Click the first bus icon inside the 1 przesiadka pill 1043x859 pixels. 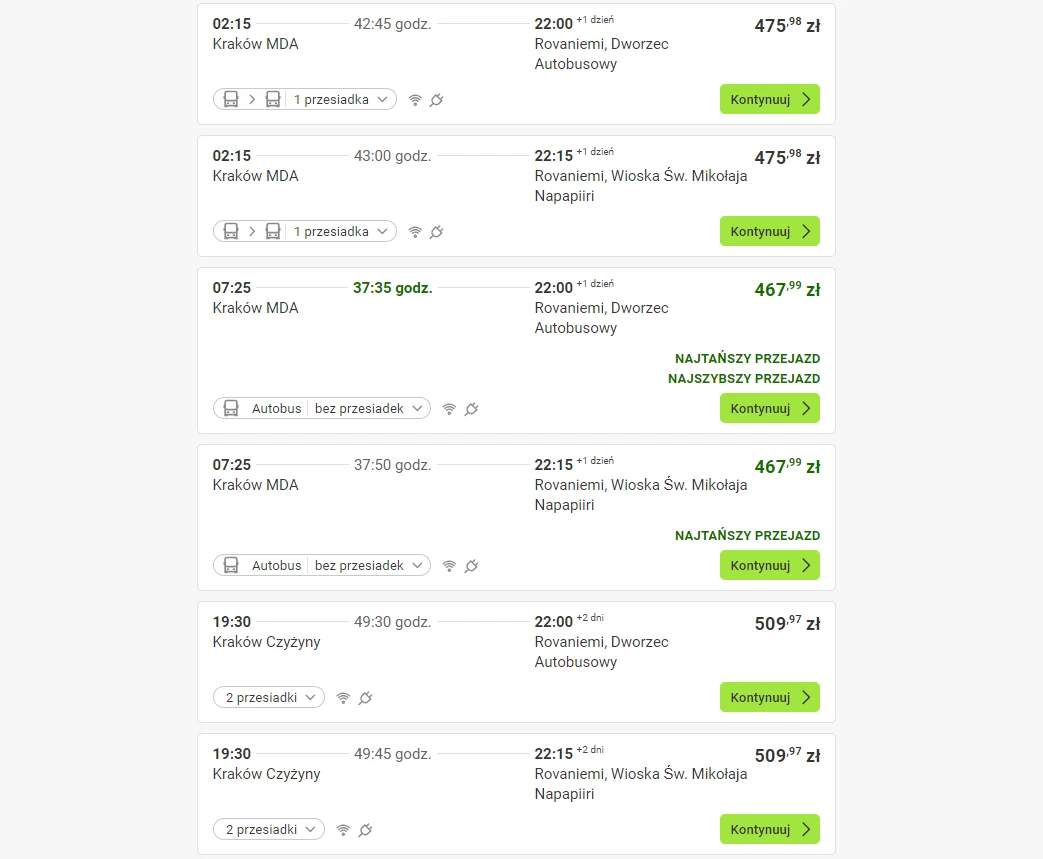click(x=231, y=99)
